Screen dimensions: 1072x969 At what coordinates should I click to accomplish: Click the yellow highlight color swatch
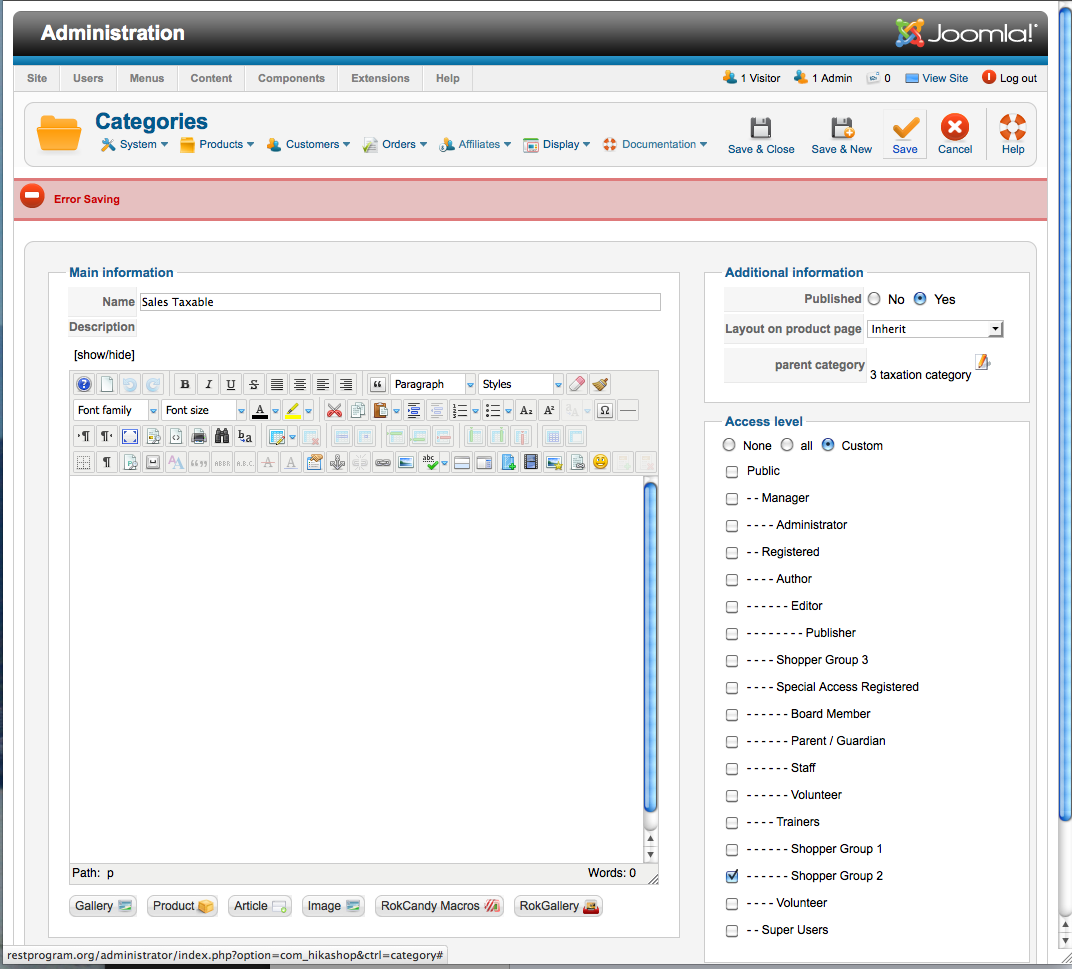pyautogui.click(x=293, y=410)
